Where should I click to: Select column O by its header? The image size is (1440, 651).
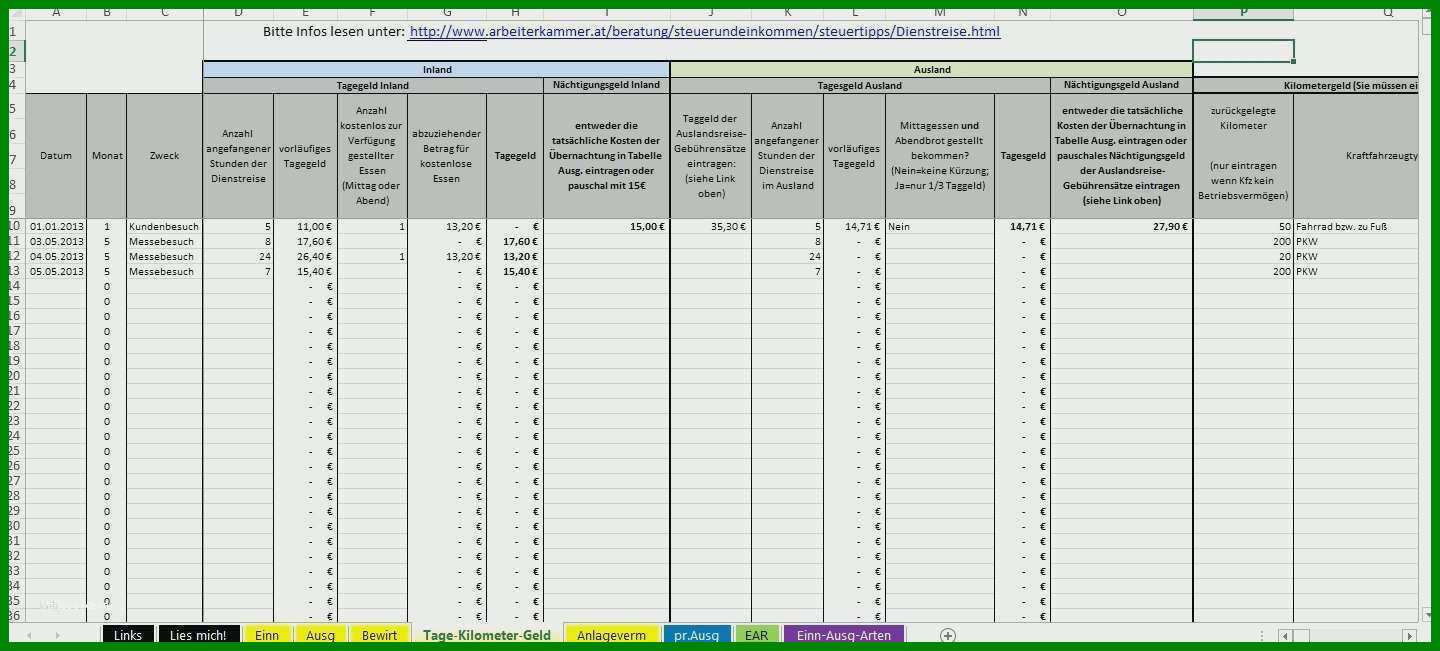click(1122, 13)
